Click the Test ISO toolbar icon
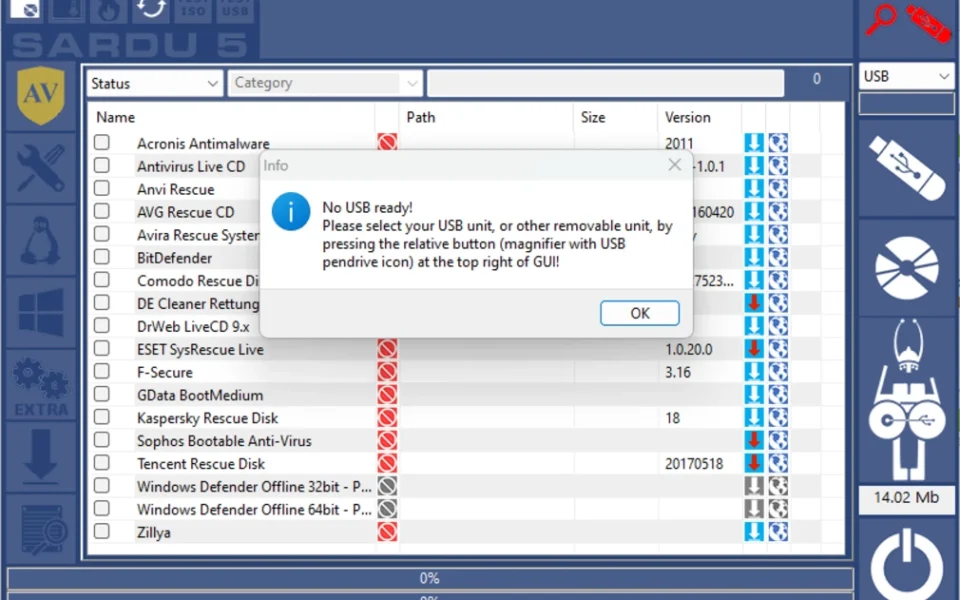 (x=193, y=10)
